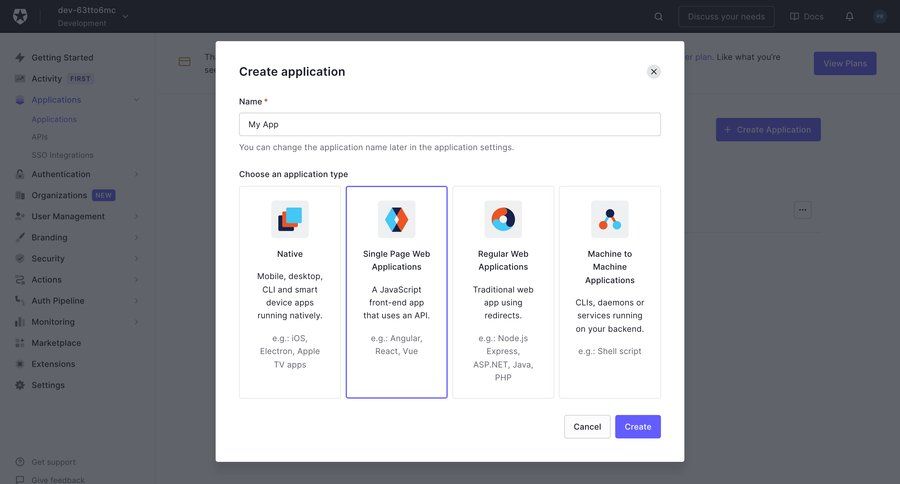Image resolution: width=900 pixels, height=484 pixels.
Task: Open the notifications bell
Action: click(x=849, y=17)
